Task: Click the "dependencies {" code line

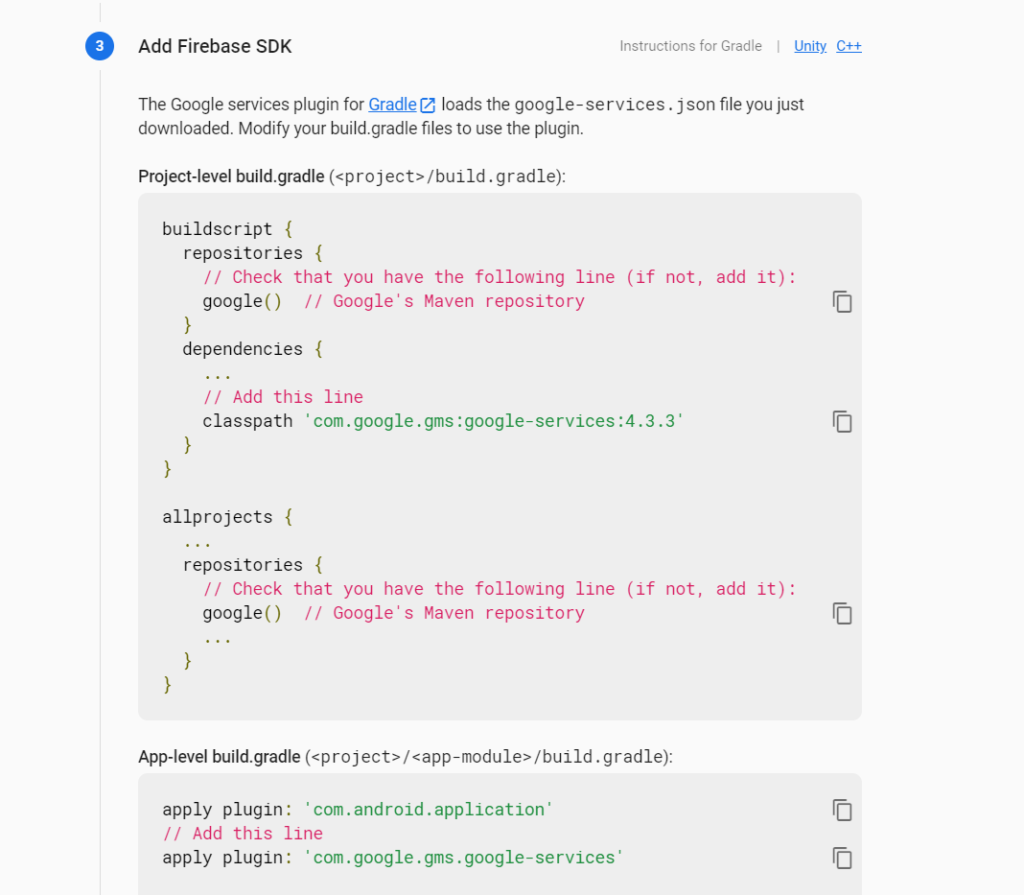Action: [x=253, y=350]
